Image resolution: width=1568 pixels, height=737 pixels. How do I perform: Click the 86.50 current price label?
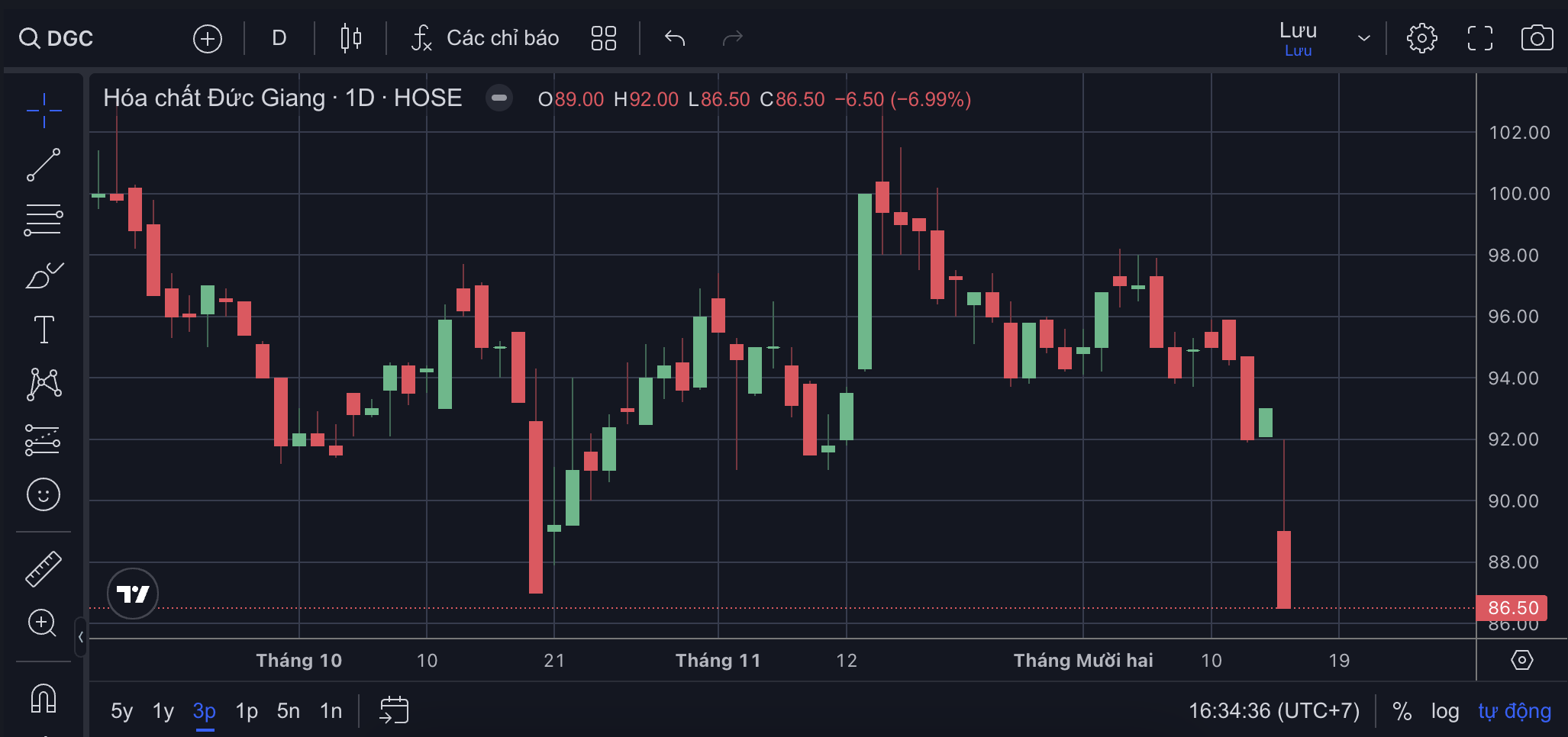click(x=1512, y=608)
